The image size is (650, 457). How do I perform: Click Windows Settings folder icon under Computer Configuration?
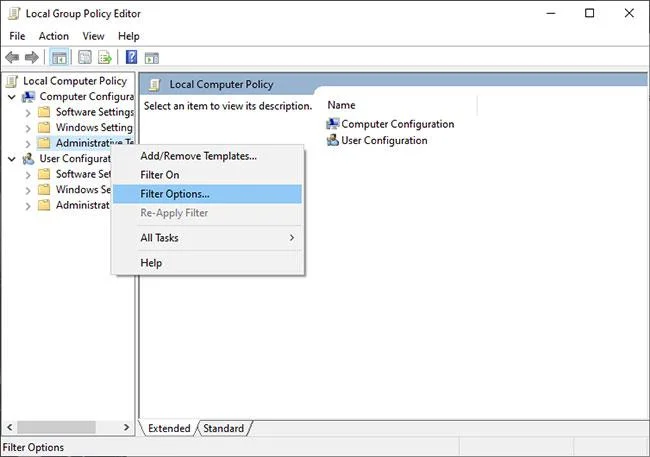pos(44,127)
